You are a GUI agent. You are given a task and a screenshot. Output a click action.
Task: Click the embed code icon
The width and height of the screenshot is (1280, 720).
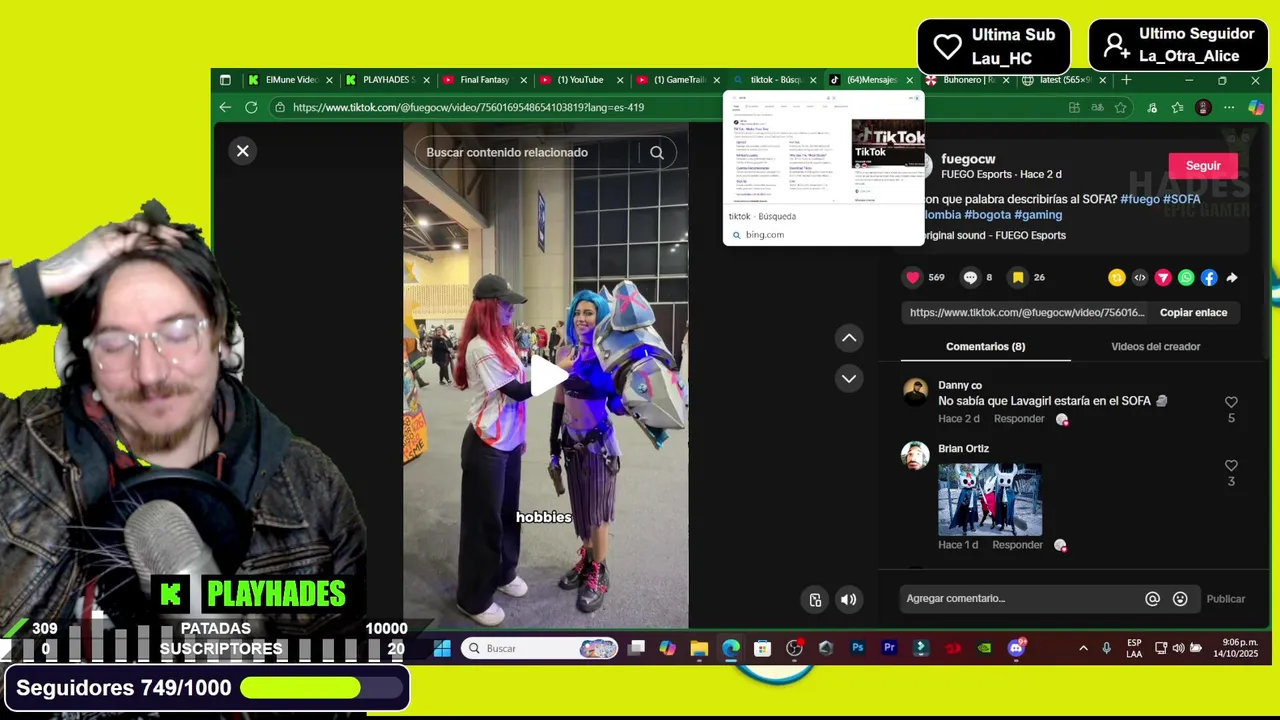[1140, 277]
